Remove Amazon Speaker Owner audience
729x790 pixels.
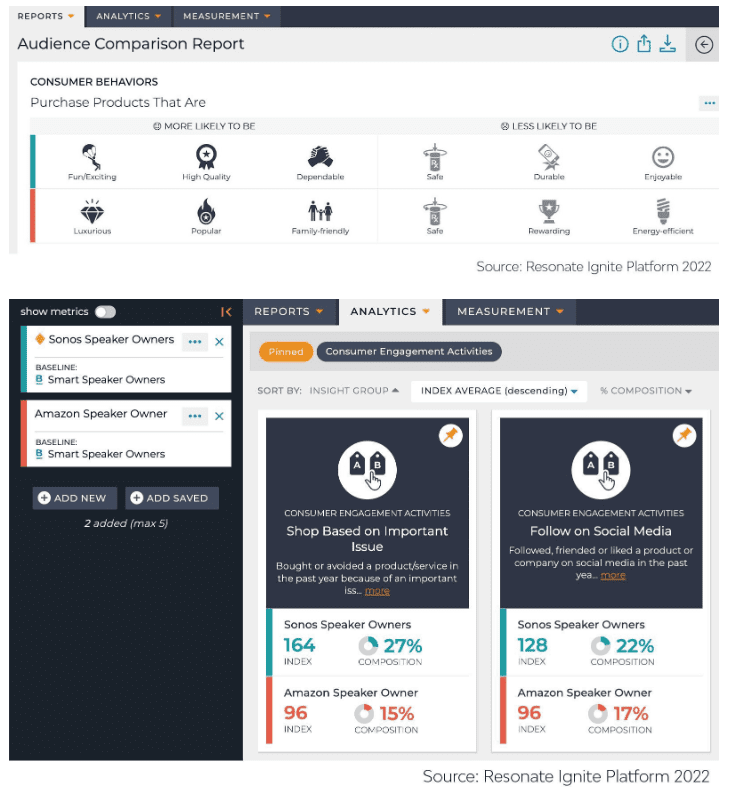tap(219, 416)
